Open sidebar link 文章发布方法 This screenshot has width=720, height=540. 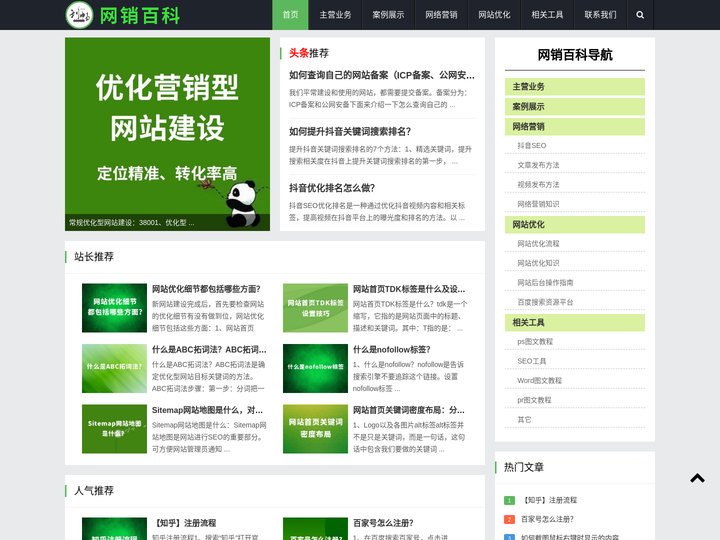point(538,165)
